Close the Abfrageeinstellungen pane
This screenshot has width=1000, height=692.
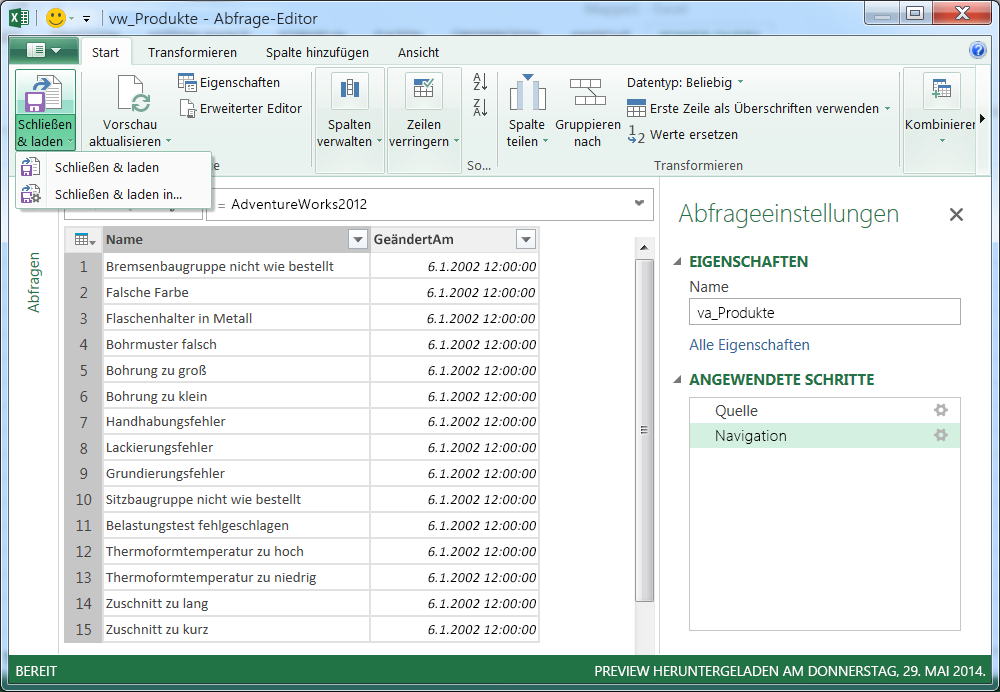point(956,214)
